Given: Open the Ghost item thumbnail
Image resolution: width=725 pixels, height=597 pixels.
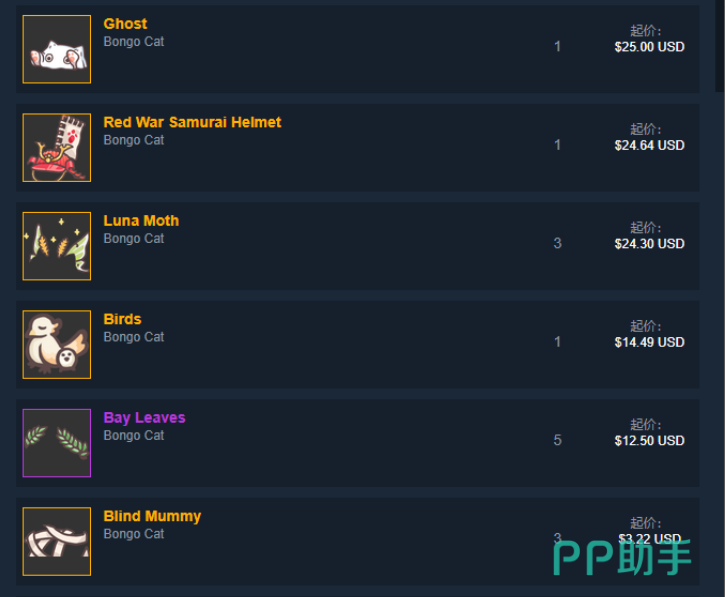Looking at the screenshot, I should point(56,49).
